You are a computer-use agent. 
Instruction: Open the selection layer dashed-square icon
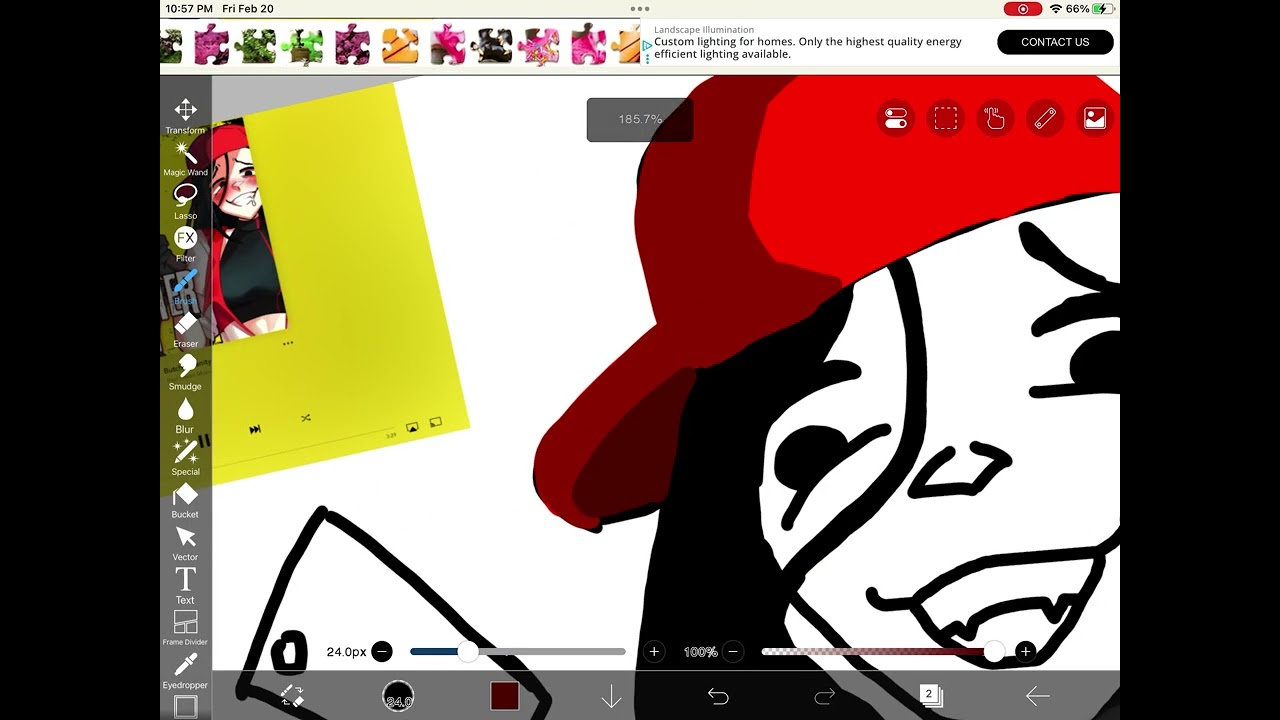pyautogui.click(x=945, y=119)
